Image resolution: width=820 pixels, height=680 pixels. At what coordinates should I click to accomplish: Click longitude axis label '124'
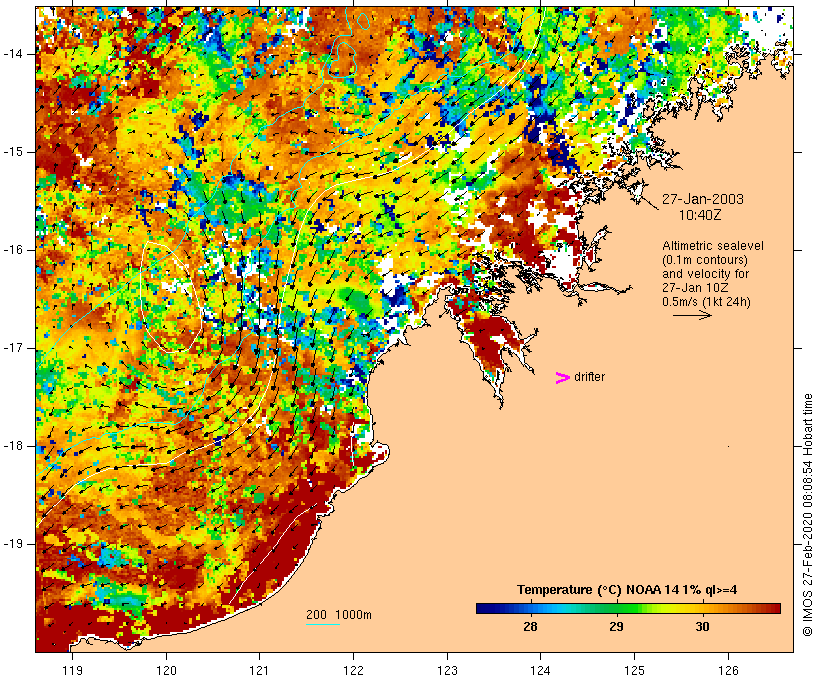pyautogui.click(x=541, y=670)
